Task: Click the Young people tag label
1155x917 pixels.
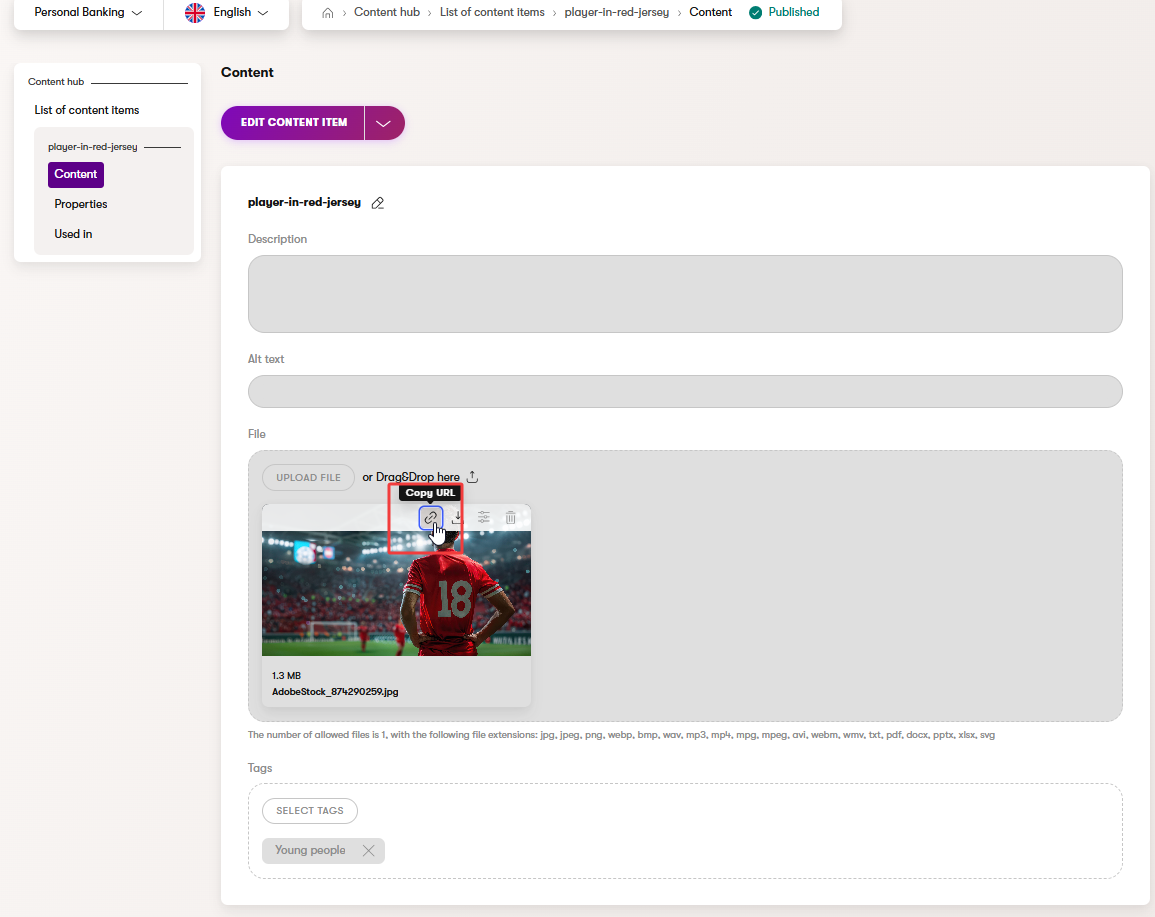Action: point(310,850)
